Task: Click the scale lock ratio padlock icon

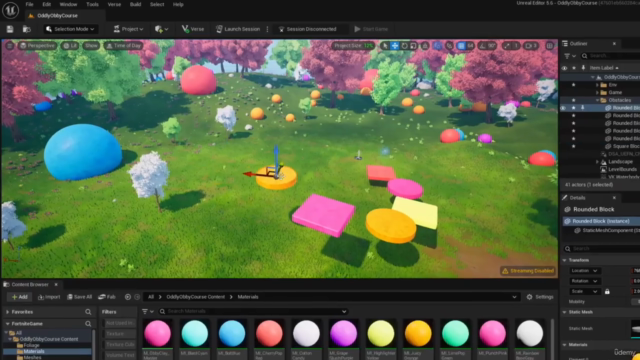Action: [x=607, y=291]
